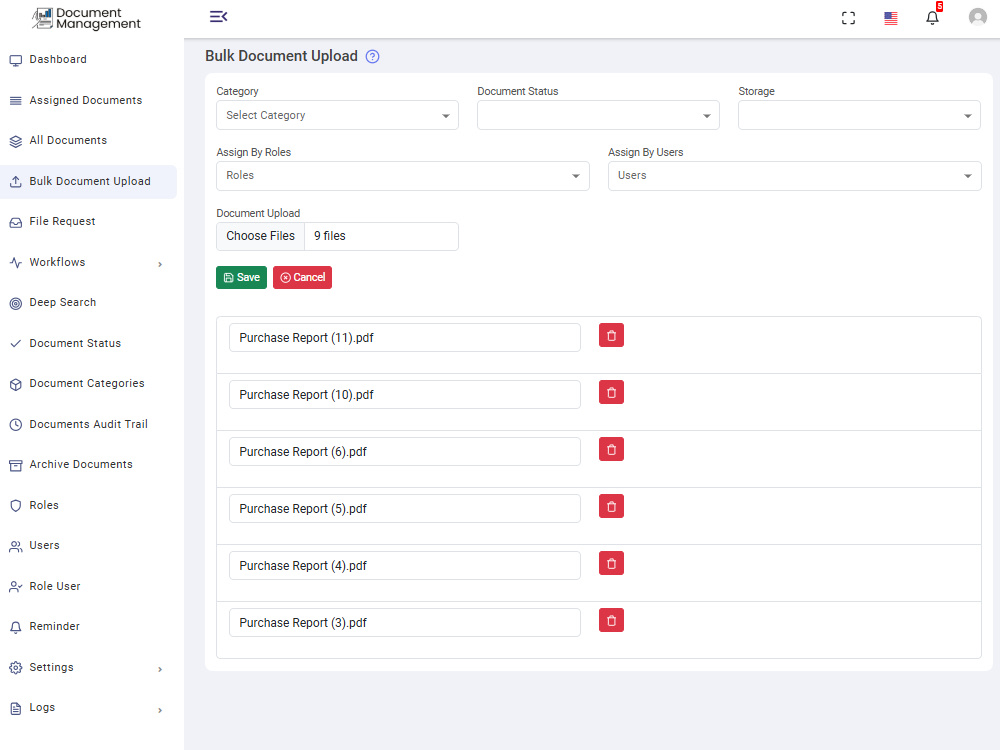
Task: Open the Select Category dropdown
Action: (x=337, y=115)
